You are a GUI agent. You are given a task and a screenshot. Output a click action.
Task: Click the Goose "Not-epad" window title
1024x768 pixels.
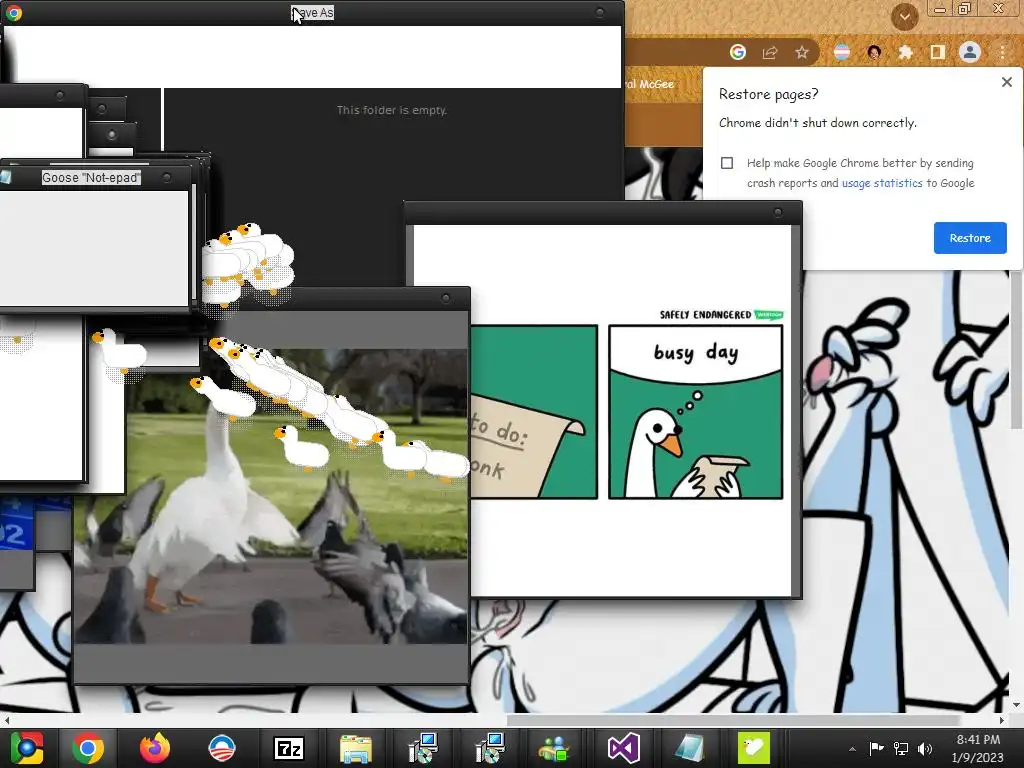pos(91,178)
